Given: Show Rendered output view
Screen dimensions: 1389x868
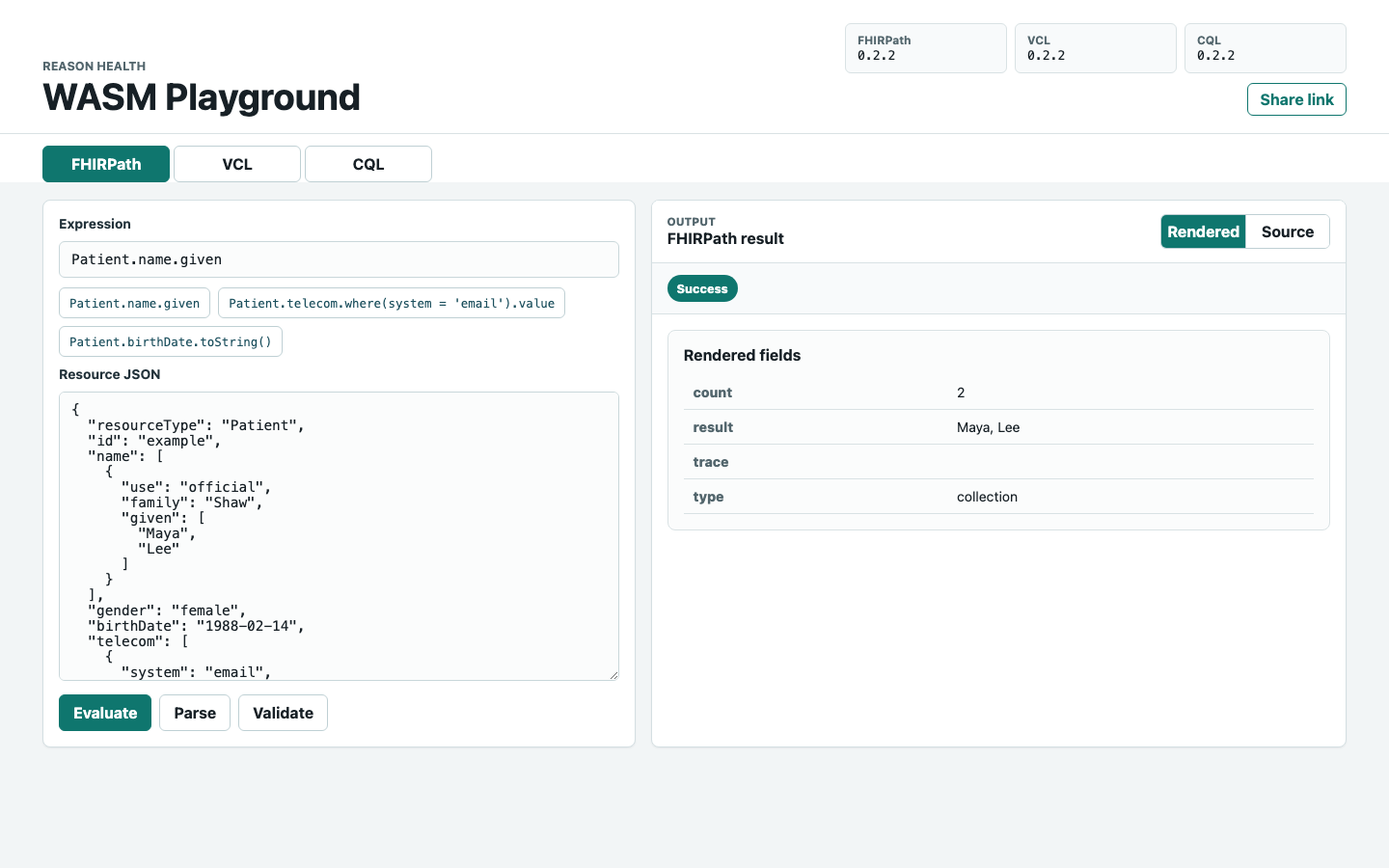Looking at the screenshot, I should pyautogui.click(x=1203, y=231).
